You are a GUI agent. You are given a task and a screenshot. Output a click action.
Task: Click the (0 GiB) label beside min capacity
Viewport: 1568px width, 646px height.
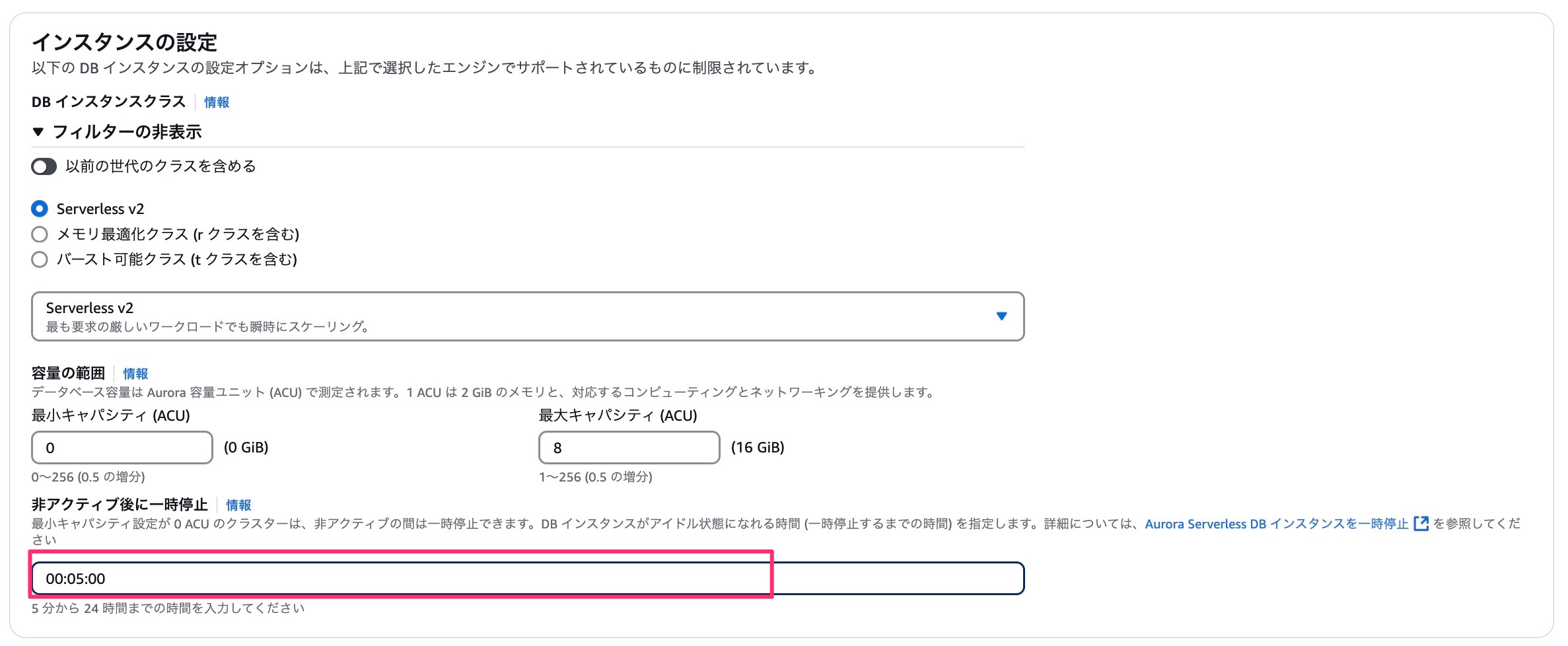(x=246, y=448)
